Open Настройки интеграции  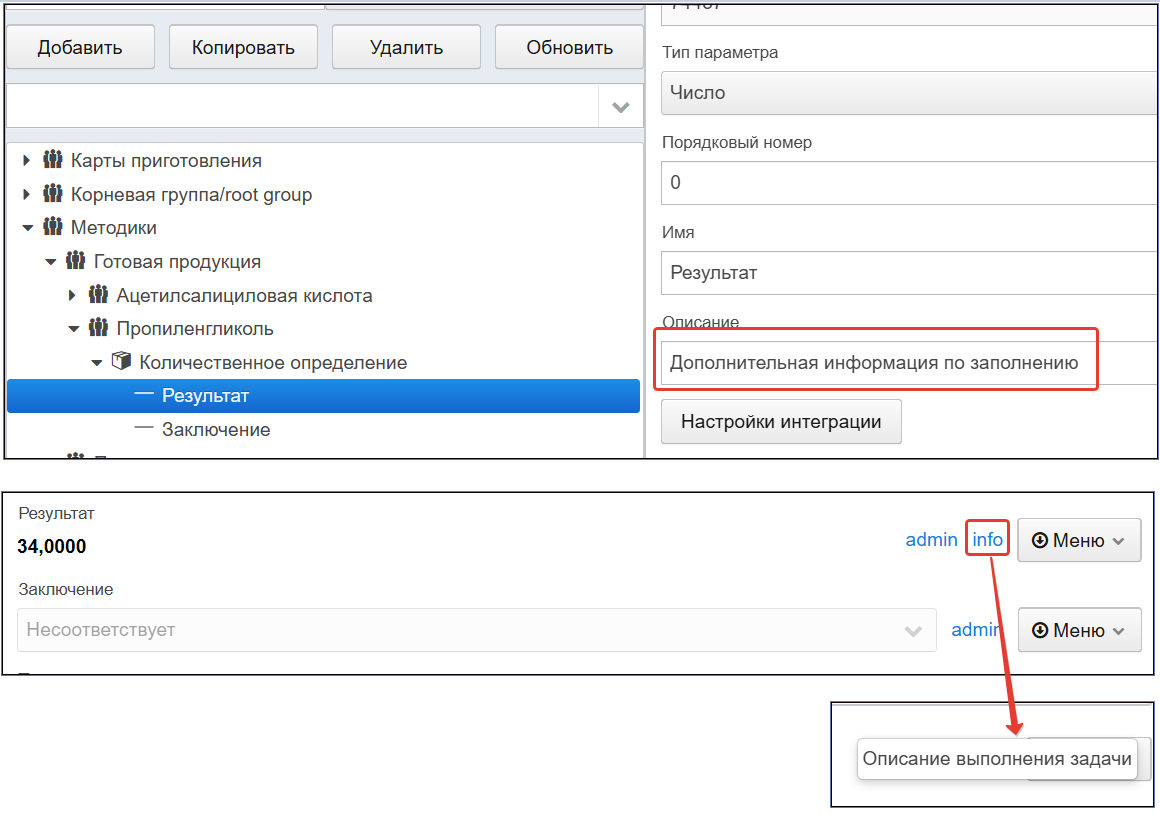pos(781,422)
